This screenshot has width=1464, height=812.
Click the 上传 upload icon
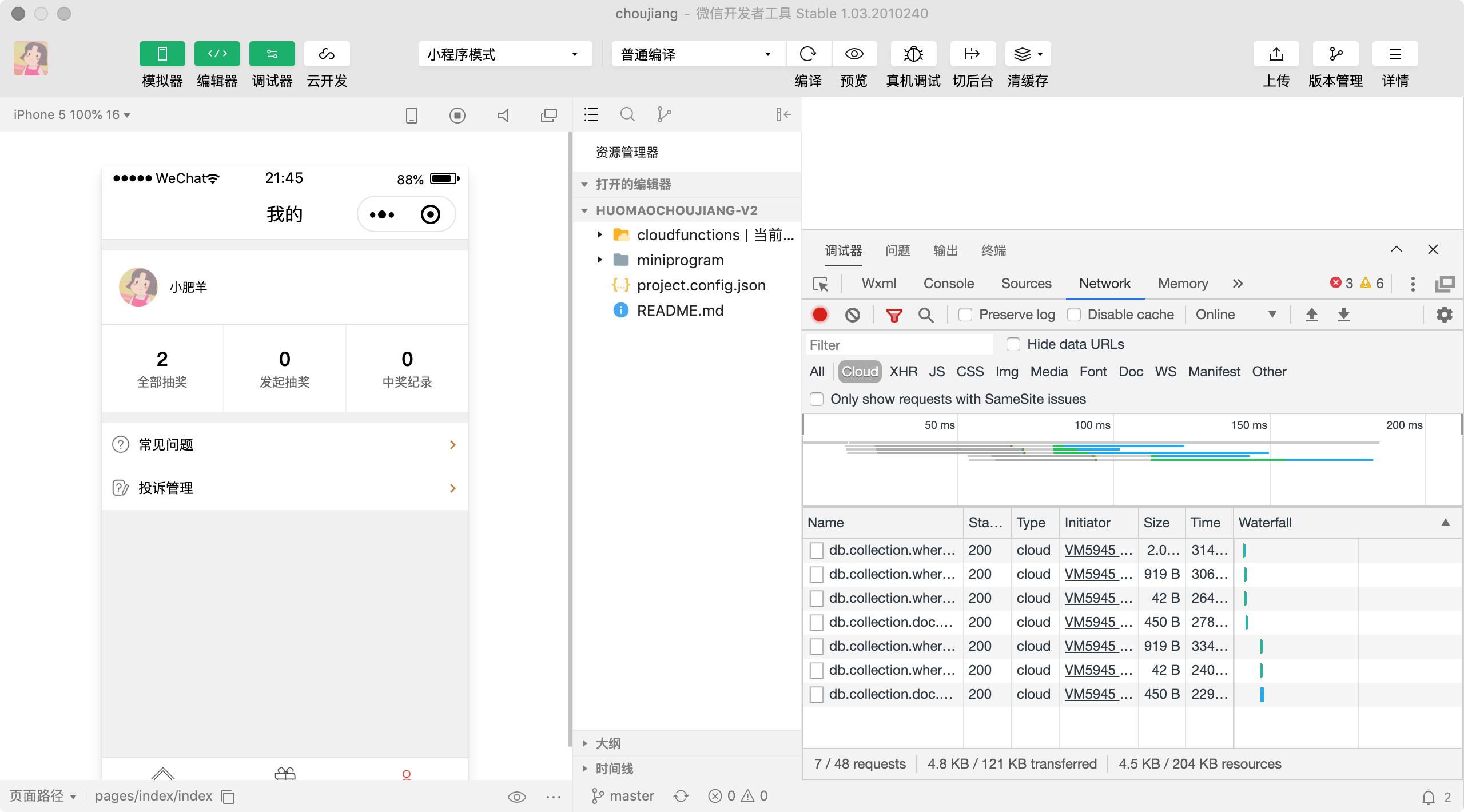[1276, 54]
